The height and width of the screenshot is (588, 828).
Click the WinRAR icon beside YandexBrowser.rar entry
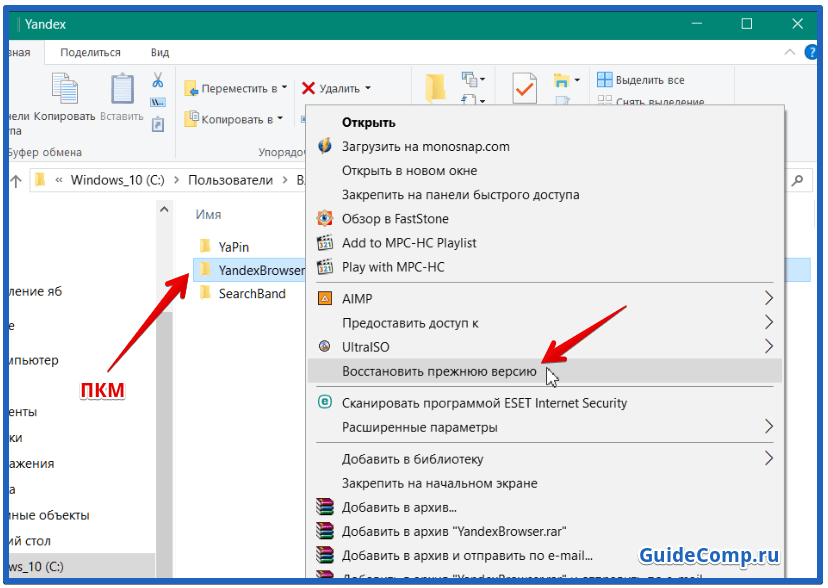(x=325, y=530)
